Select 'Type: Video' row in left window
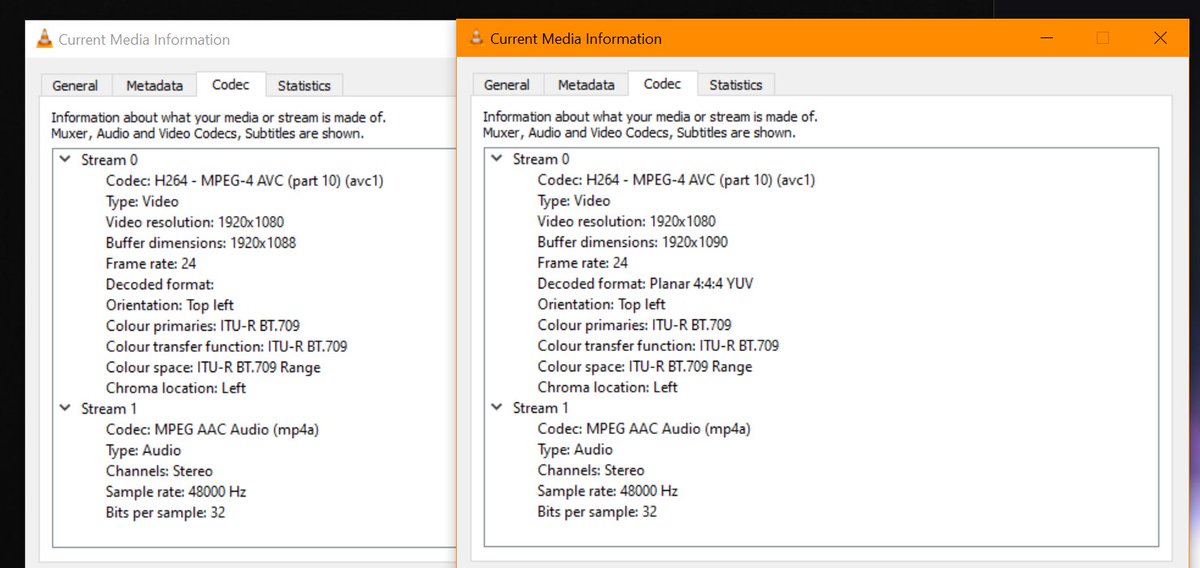Screen dimensions: 1200x568 [142, 202]
